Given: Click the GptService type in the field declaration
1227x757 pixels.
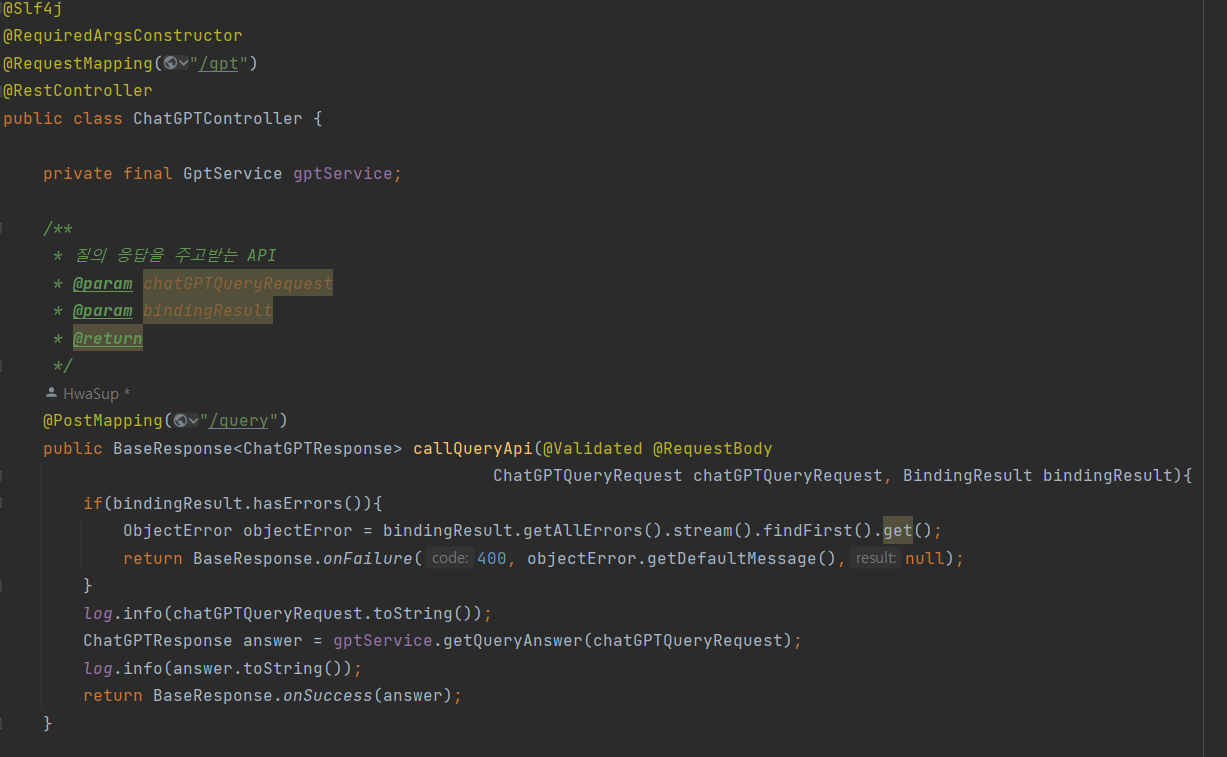Looking at the screenshot, I should (233, 173).
